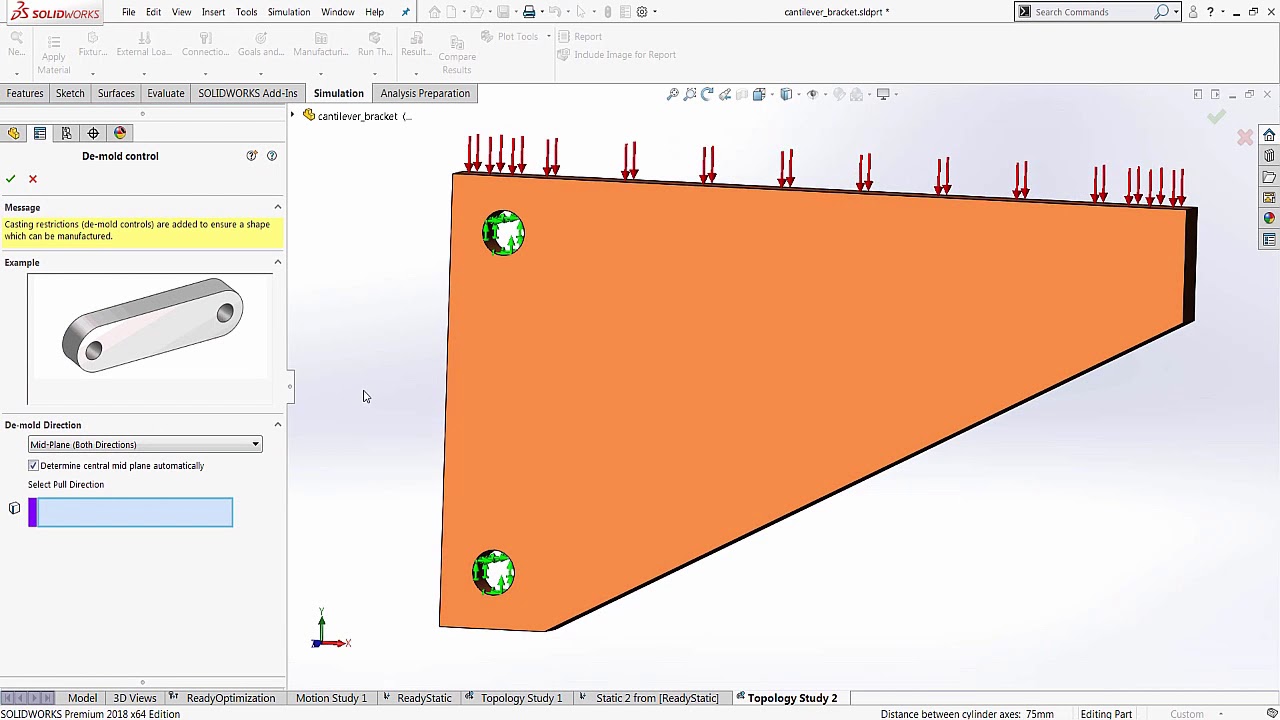1280x720 pixels.
Task: Open the Topology Study 1 tab
Action: click(x=521, y=698)
